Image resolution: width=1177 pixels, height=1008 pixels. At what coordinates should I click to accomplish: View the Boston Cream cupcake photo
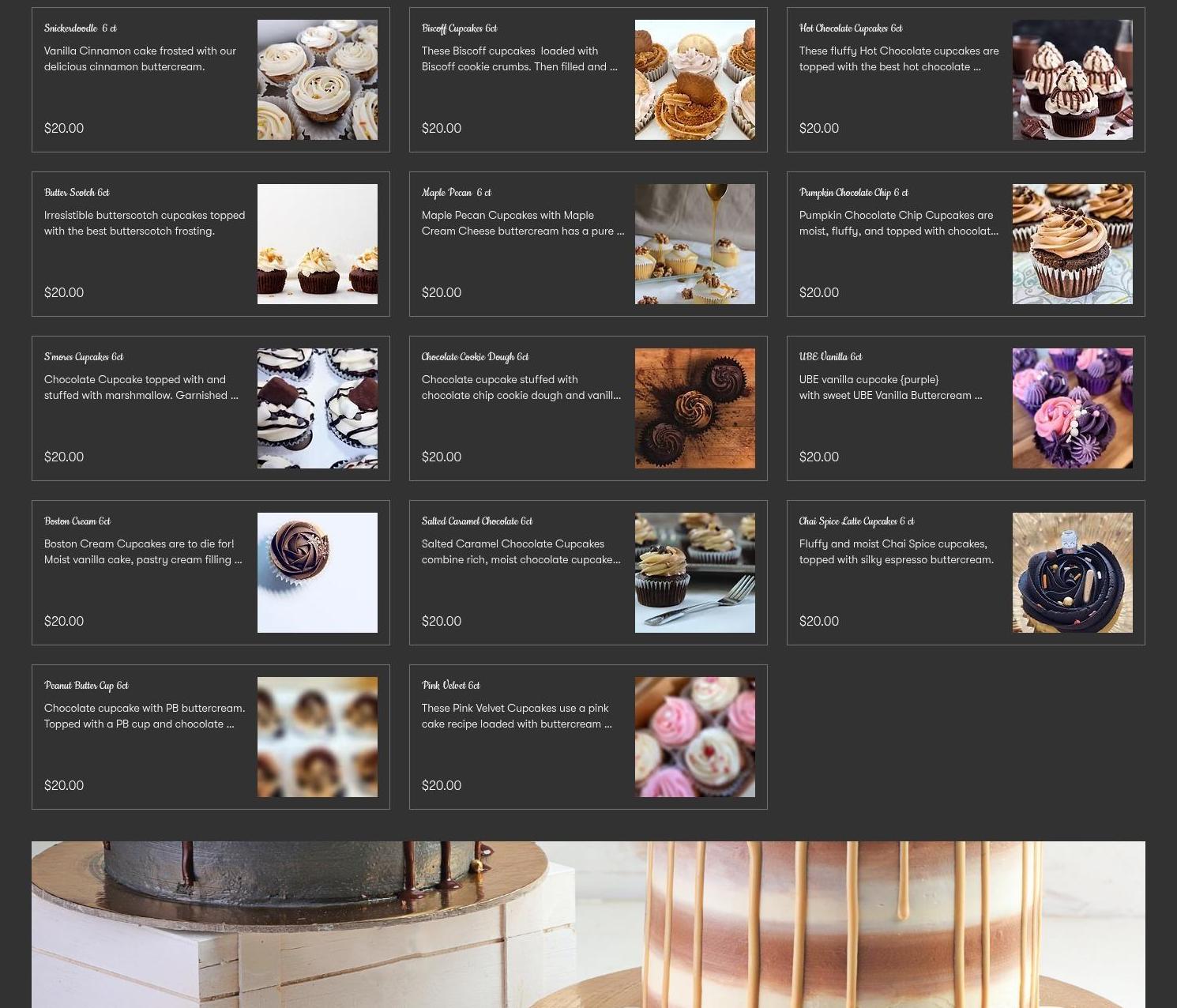point(318,573)
